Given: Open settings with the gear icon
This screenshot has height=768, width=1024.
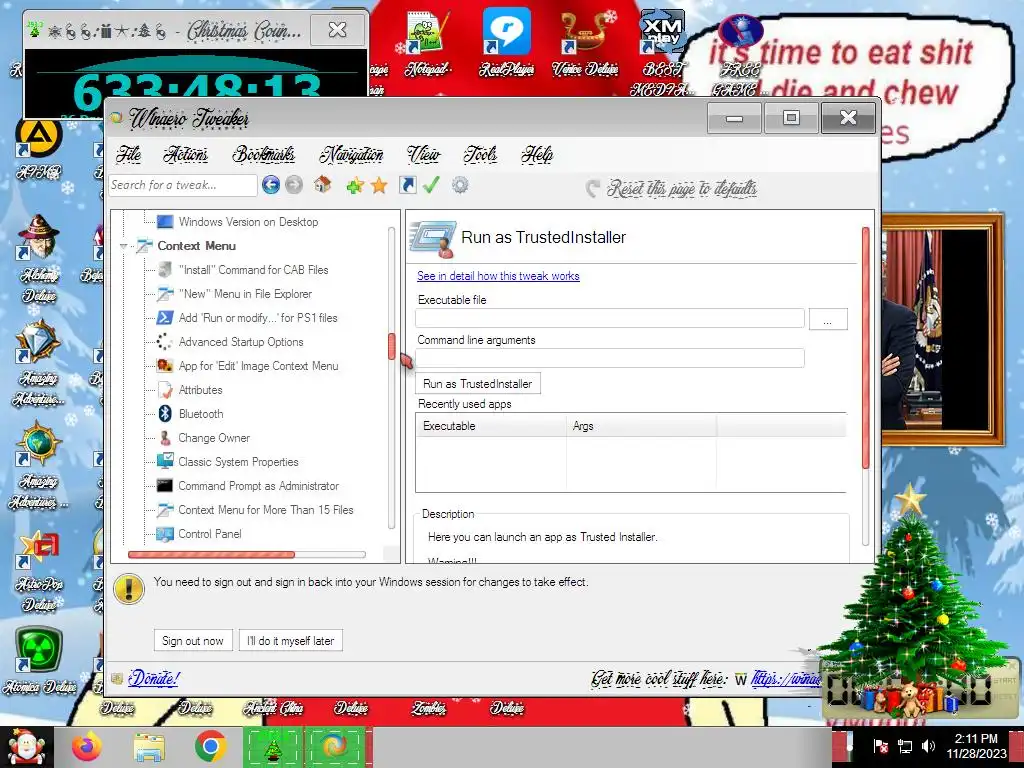Looking at the screenshot, I should point(460,185).
